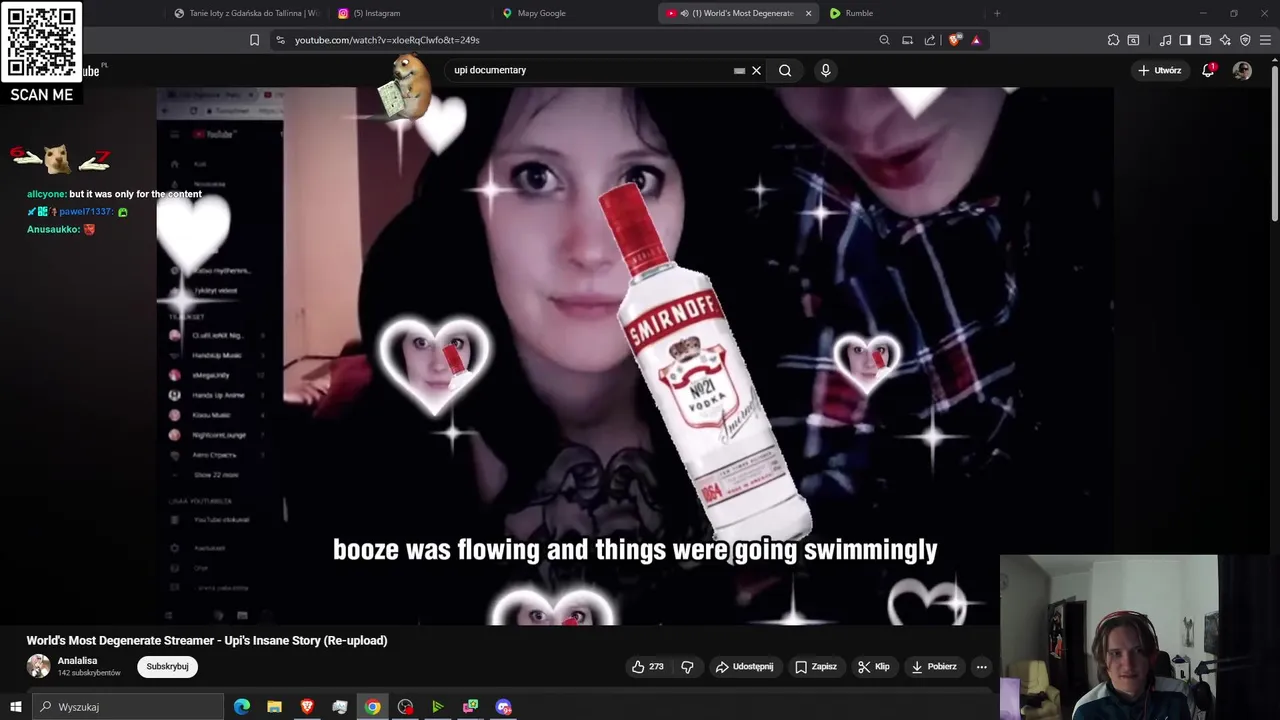The image size is (1280, 720).
Task: Open File Explorer from the taskbar
Action: 274,707
